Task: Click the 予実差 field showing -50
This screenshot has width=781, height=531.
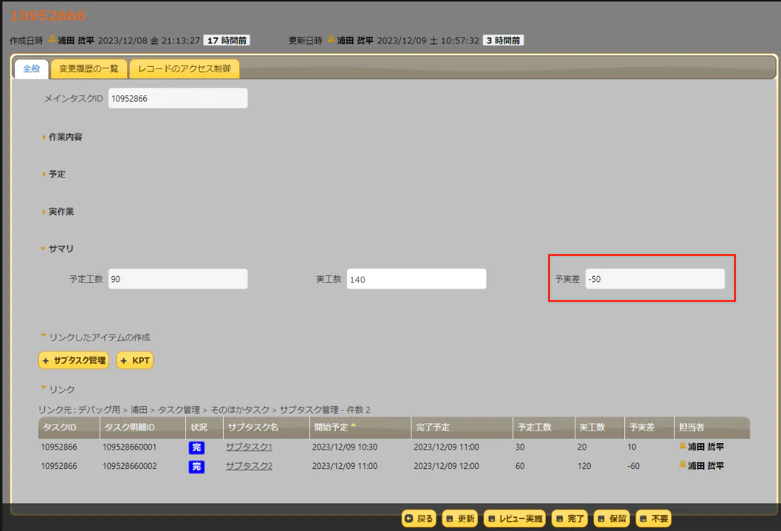Action: tap(655, 279)
